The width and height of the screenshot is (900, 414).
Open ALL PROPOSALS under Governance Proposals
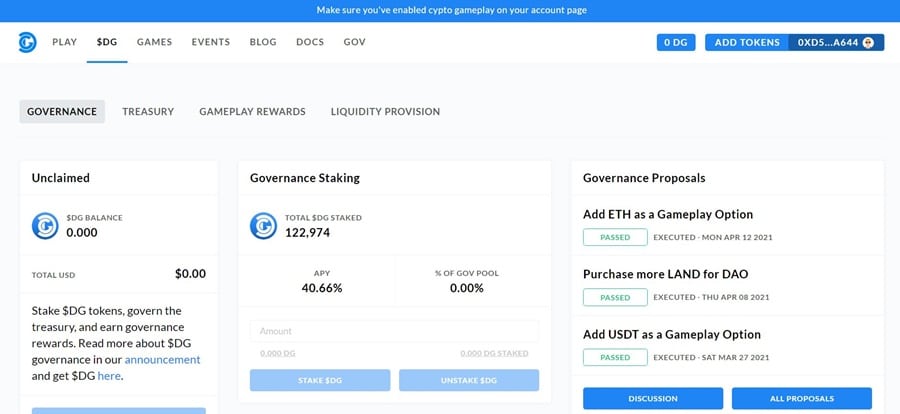click(x=801, y=398)
